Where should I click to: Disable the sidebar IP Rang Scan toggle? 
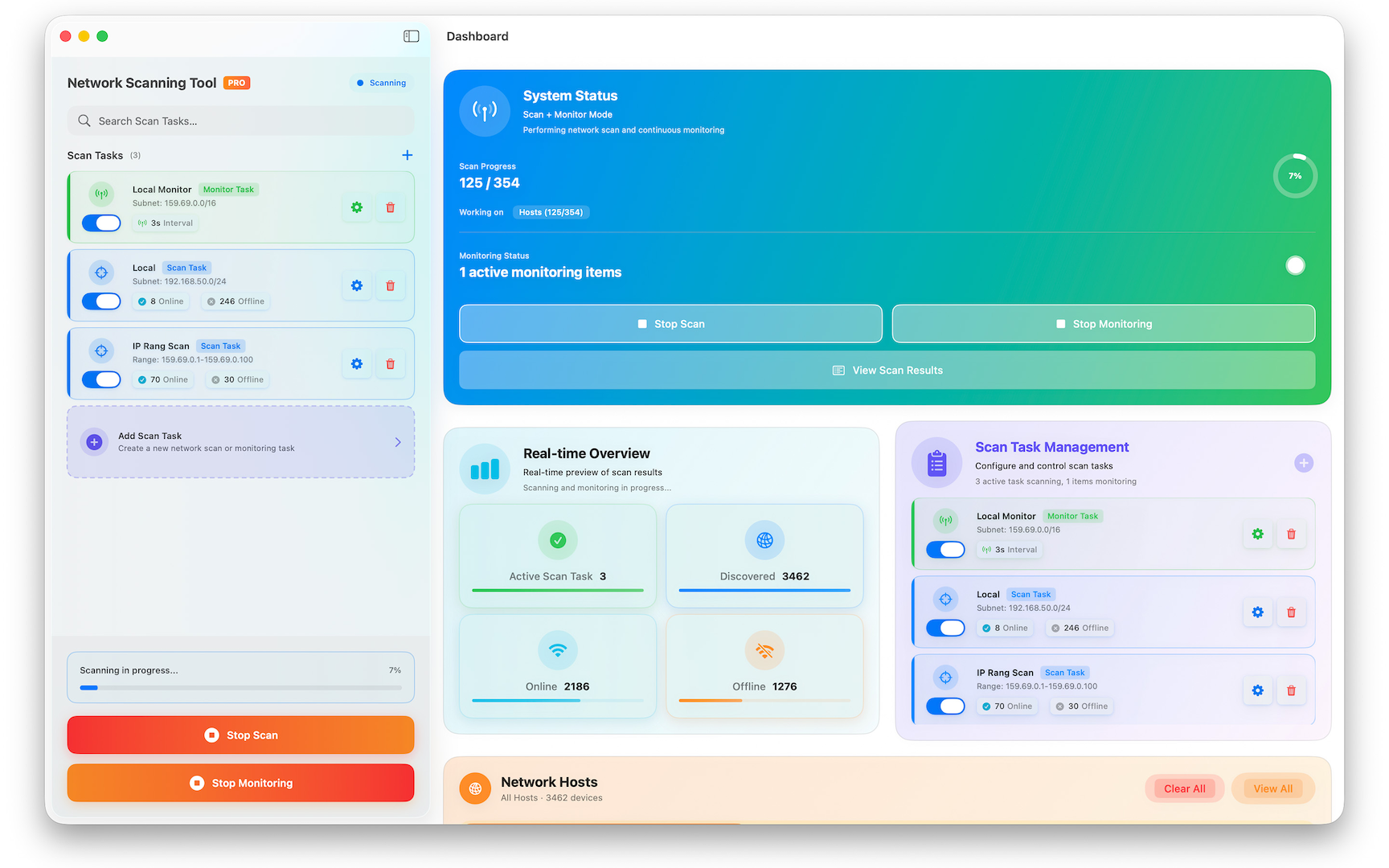[102, 379]
